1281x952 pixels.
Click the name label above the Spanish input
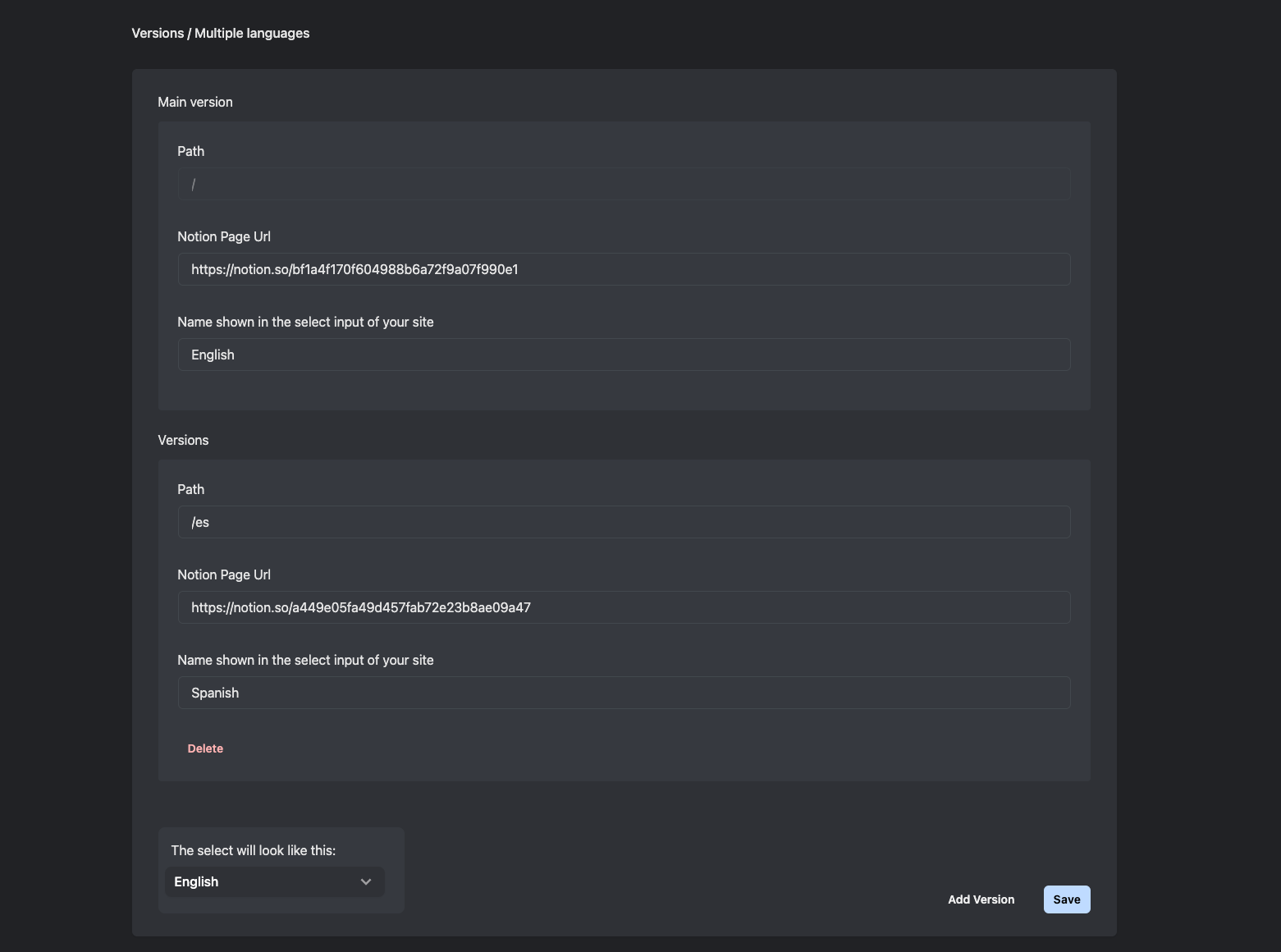pyautogui.click(x=305, y=661)
